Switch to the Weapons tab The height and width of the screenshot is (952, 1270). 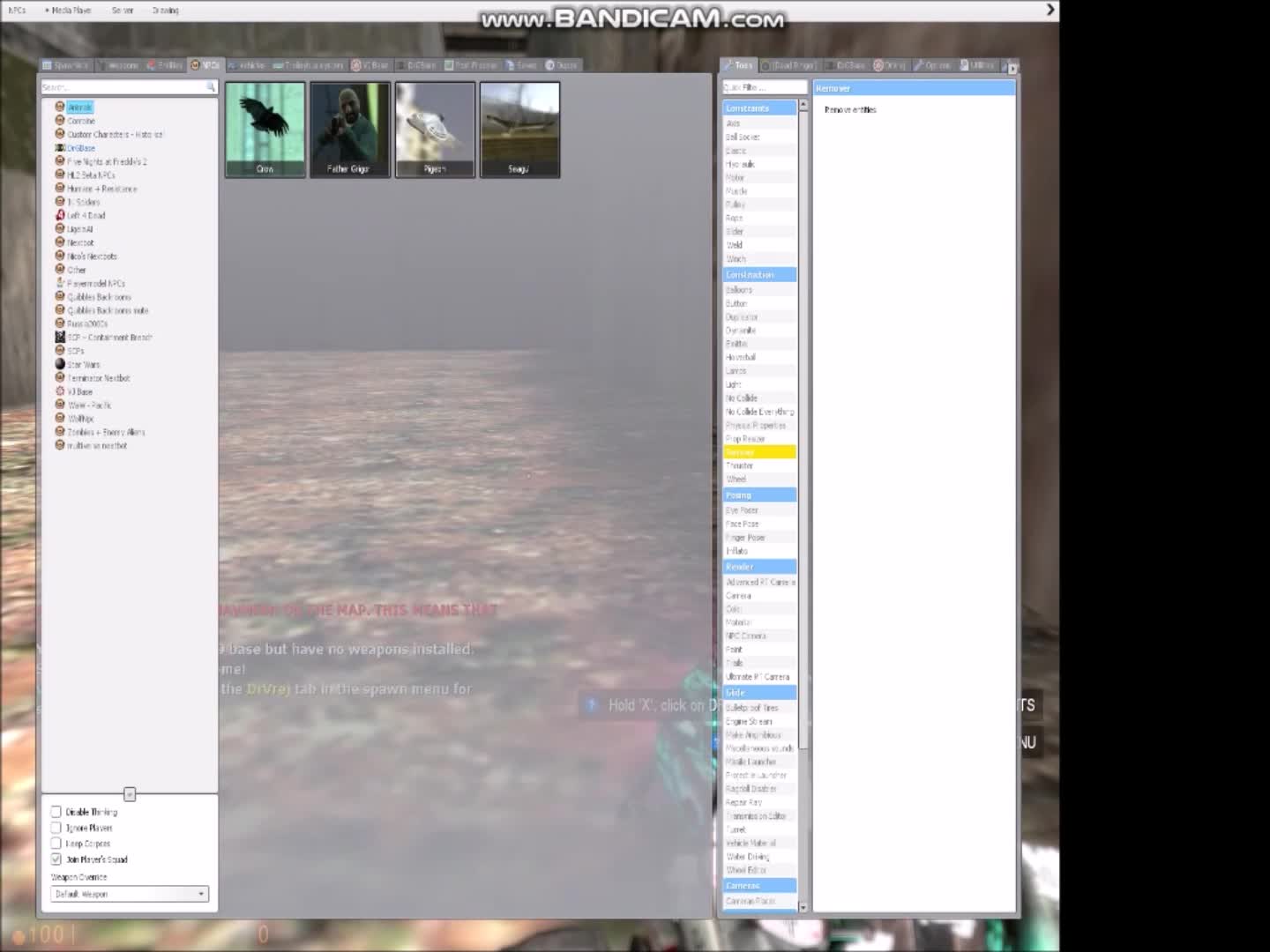[118, 65]
